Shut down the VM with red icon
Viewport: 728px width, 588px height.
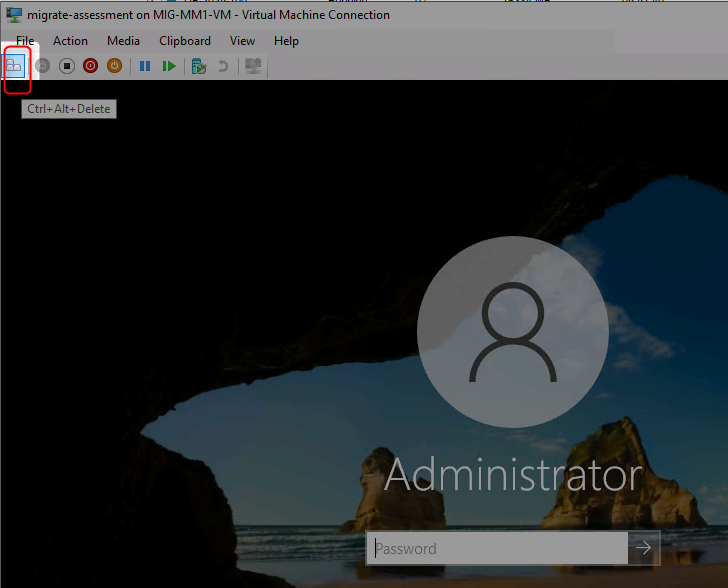pyautogui.click(x=91, y=66)
